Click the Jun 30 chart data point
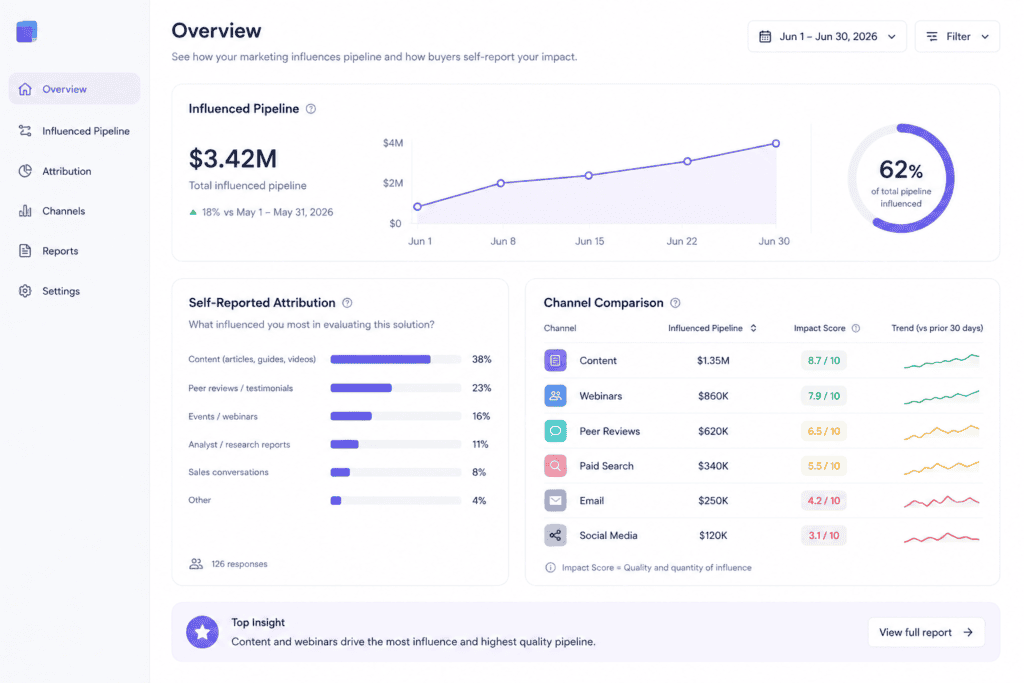The image size is (1024, 683). 776,144
